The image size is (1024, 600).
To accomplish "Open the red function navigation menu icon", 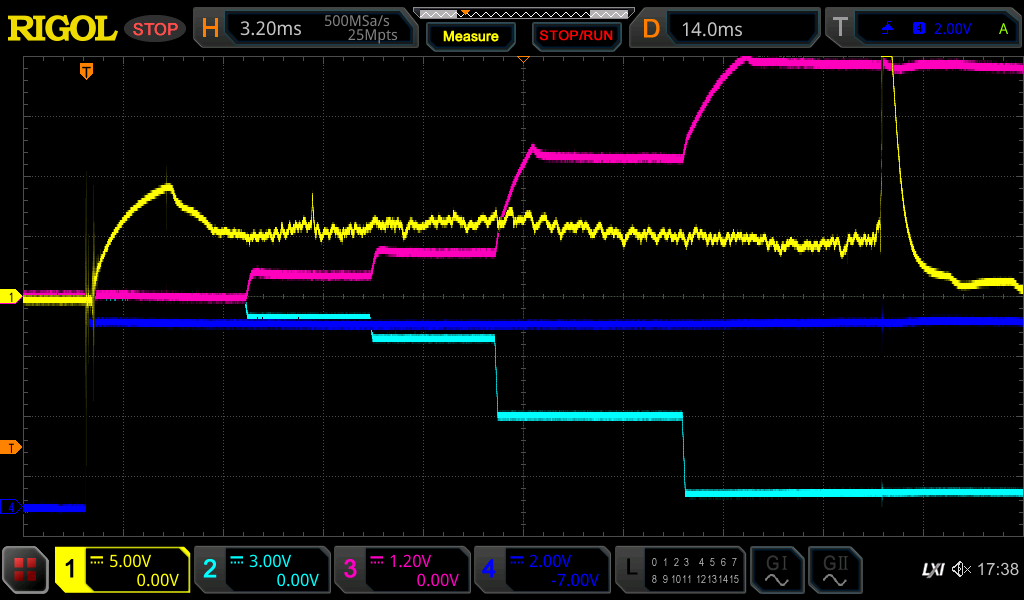I will pos(26,570).
